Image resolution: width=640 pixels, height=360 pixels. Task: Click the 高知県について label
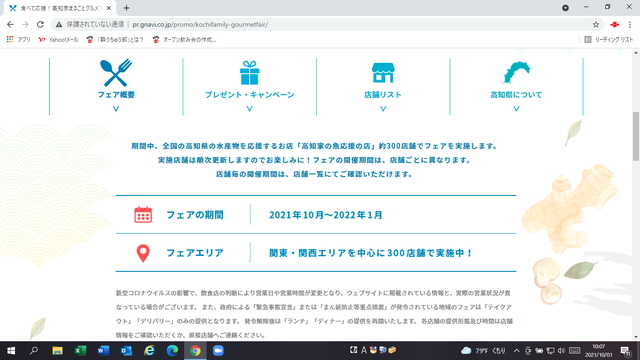pyautogui.click(x=516, y=95)
